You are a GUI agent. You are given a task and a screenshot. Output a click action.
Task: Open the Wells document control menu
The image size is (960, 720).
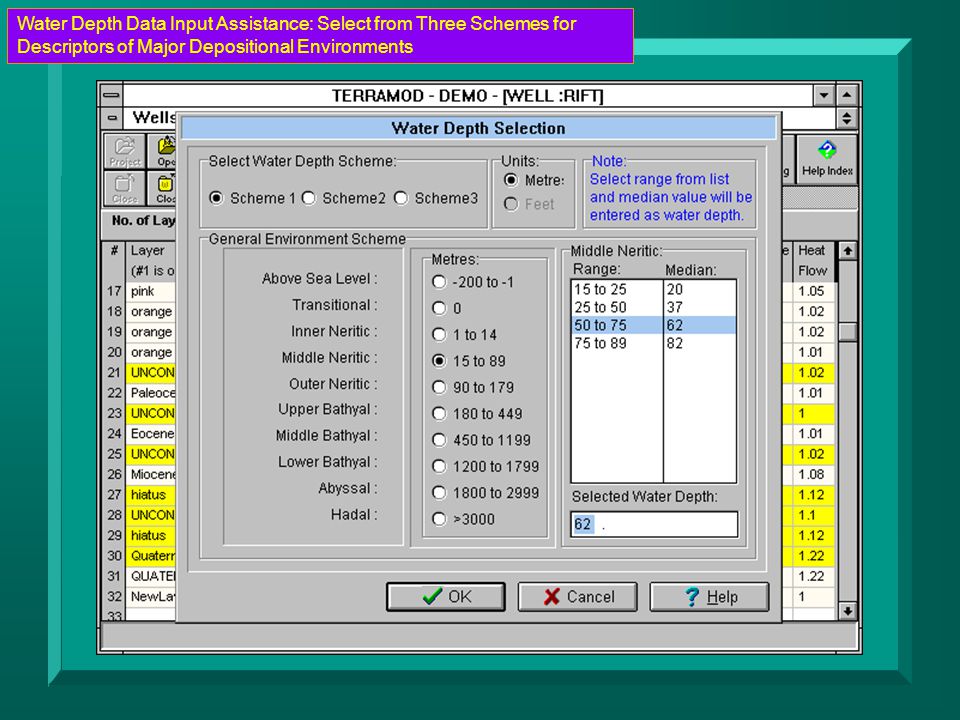(113, 118)
